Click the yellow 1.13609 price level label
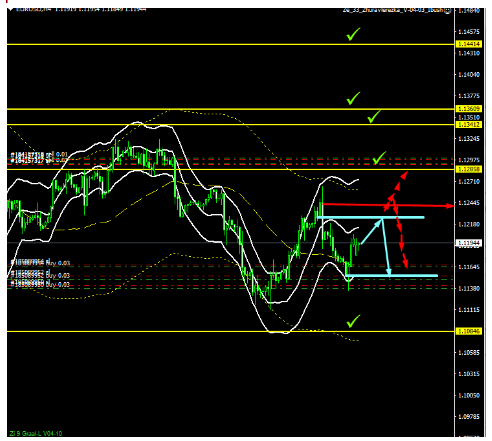Viewport: 492px width, 441px height. (x=469, y=109)
